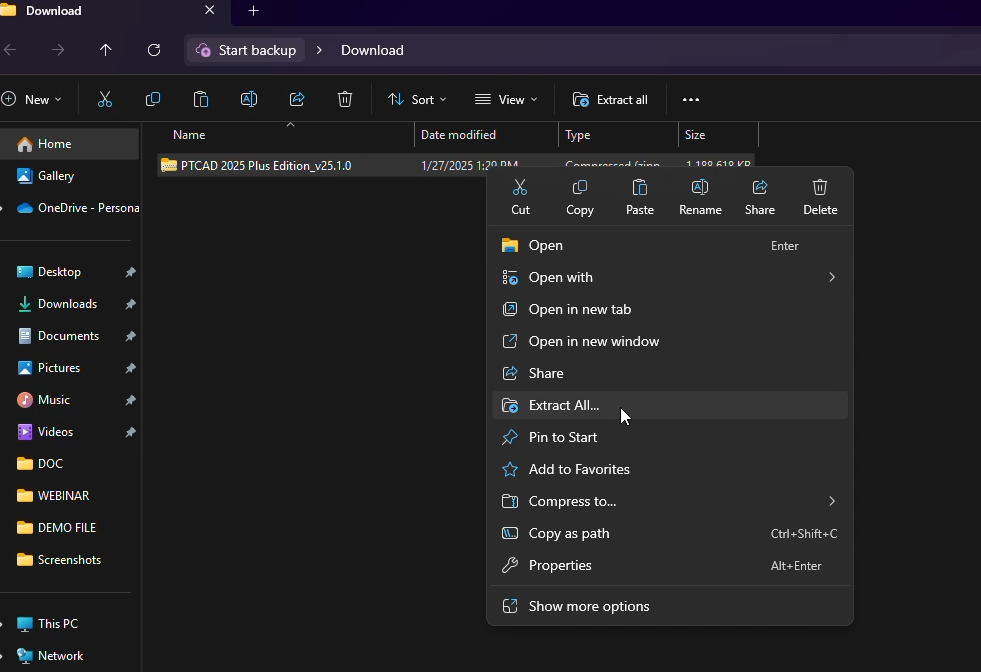Sort by the Name column header
This screenshot has height=672, width=981.
286,135
